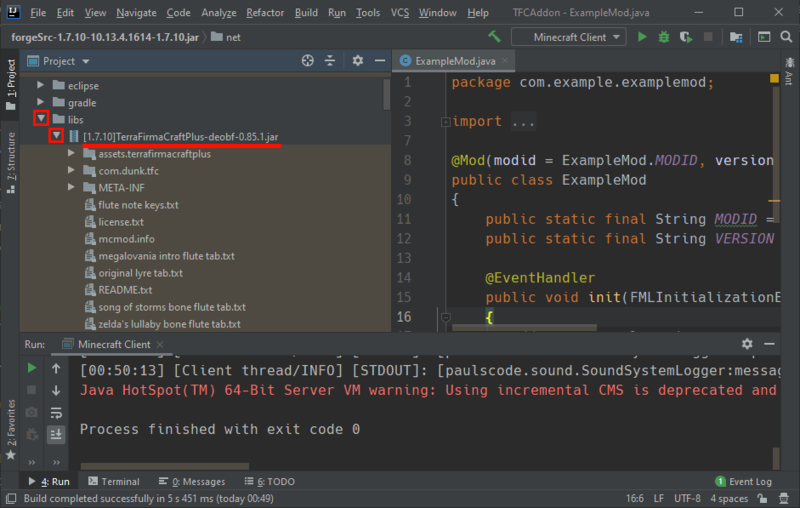Click the Run console horizontal scrollbar

pyautogui.click(x=164, y=466)
